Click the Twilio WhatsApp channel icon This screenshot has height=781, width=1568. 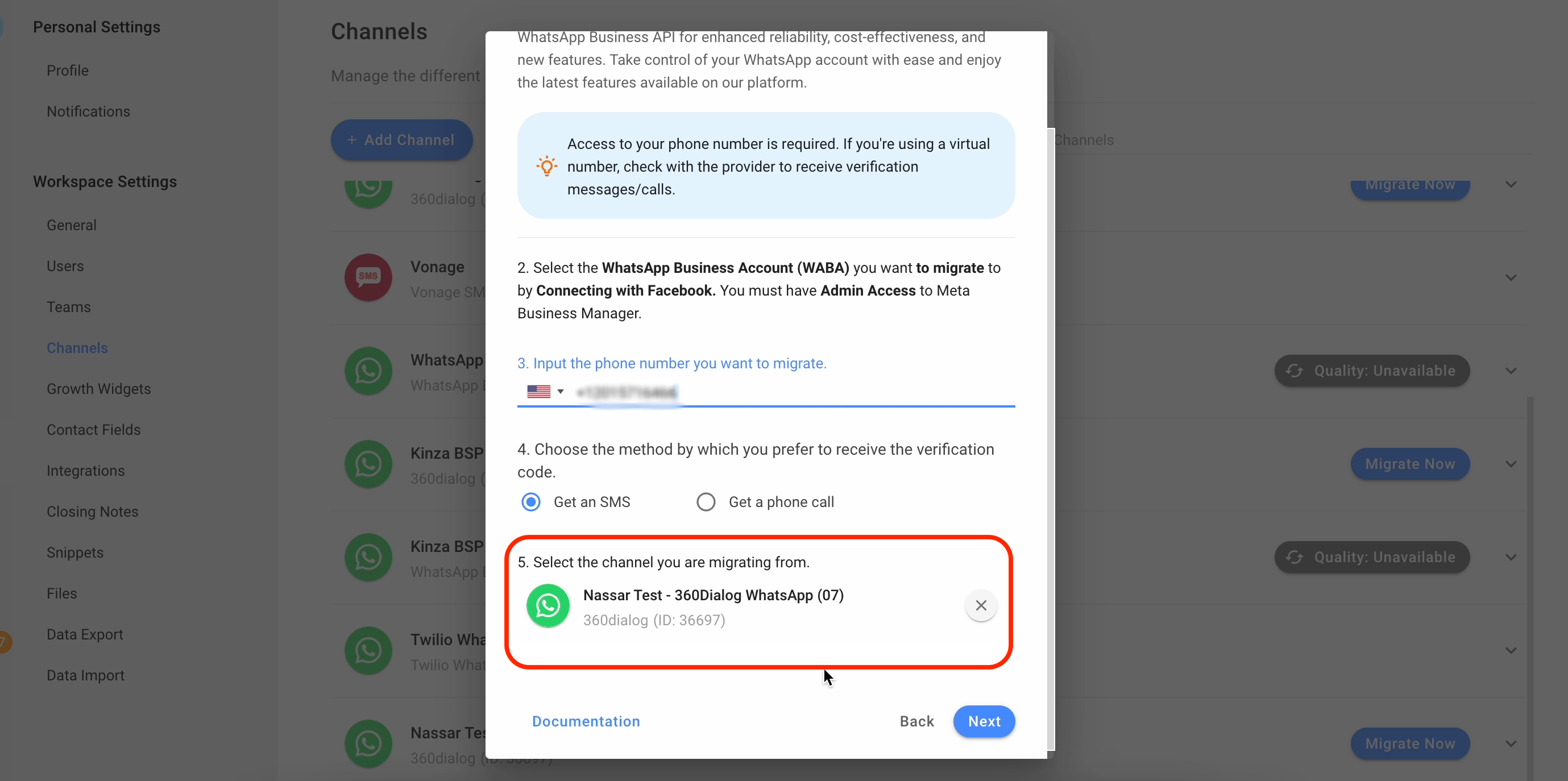pos(368,651)
